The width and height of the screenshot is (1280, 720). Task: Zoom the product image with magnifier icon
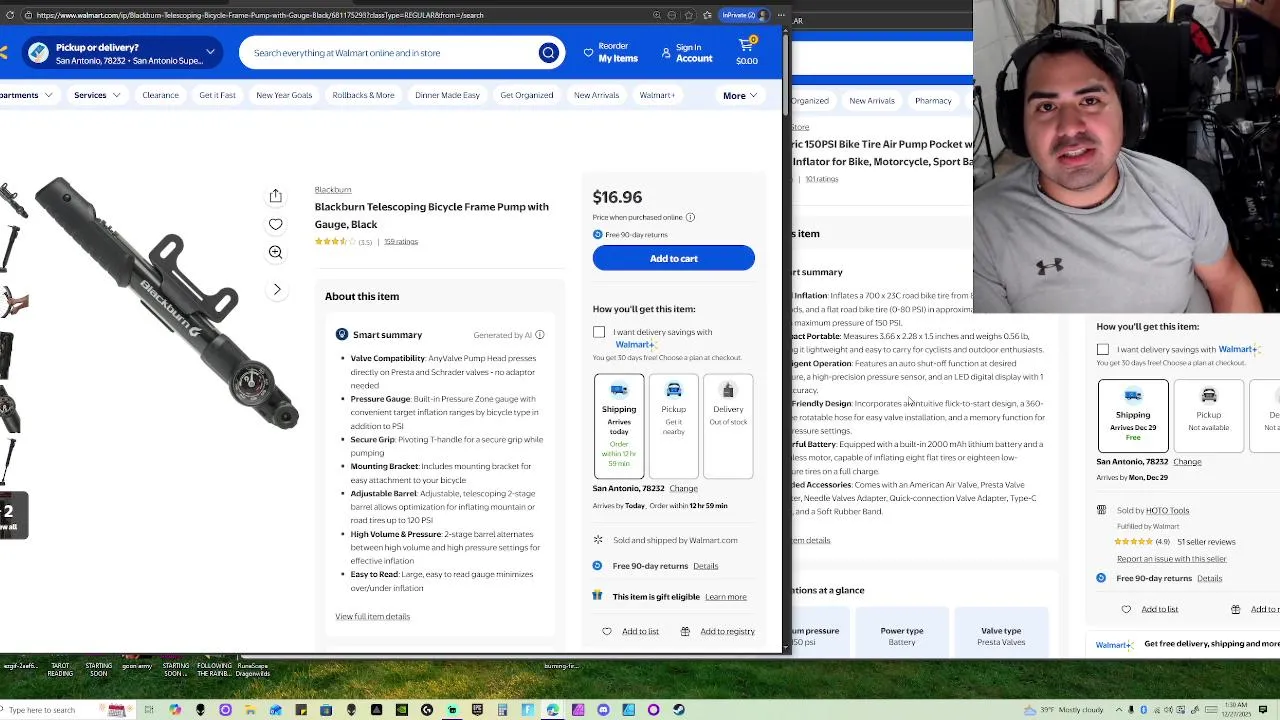(275, 252)
